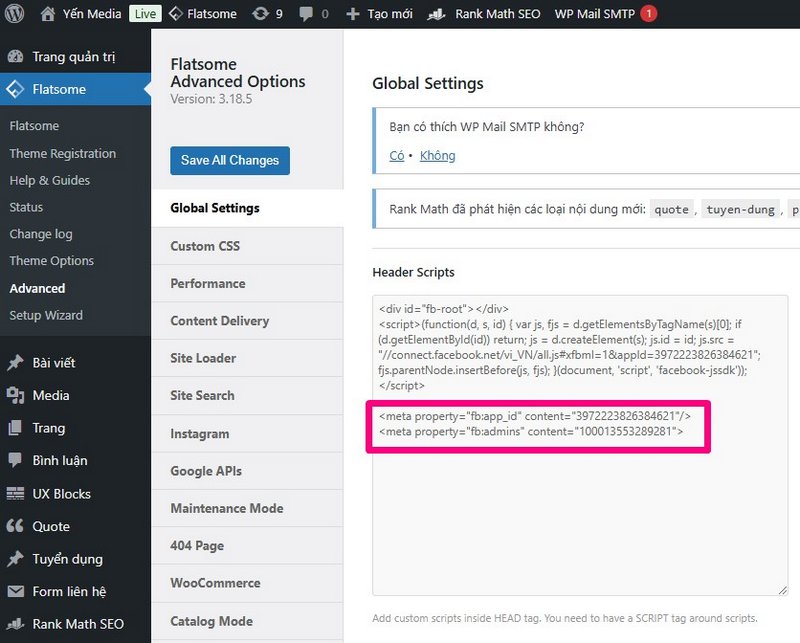Click the Live status badge
800x643 pixels.
(x=145, y=14)
